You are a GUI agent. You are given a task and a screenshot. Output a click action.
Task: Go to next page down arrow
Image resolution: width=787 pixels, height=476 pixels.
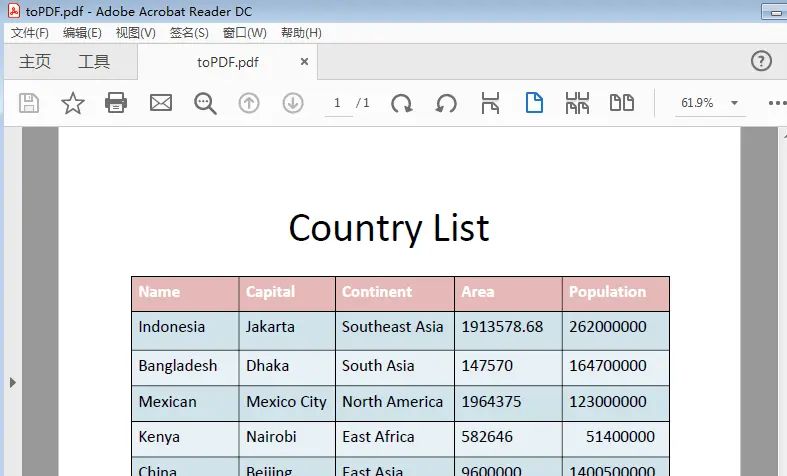(293, 103)
